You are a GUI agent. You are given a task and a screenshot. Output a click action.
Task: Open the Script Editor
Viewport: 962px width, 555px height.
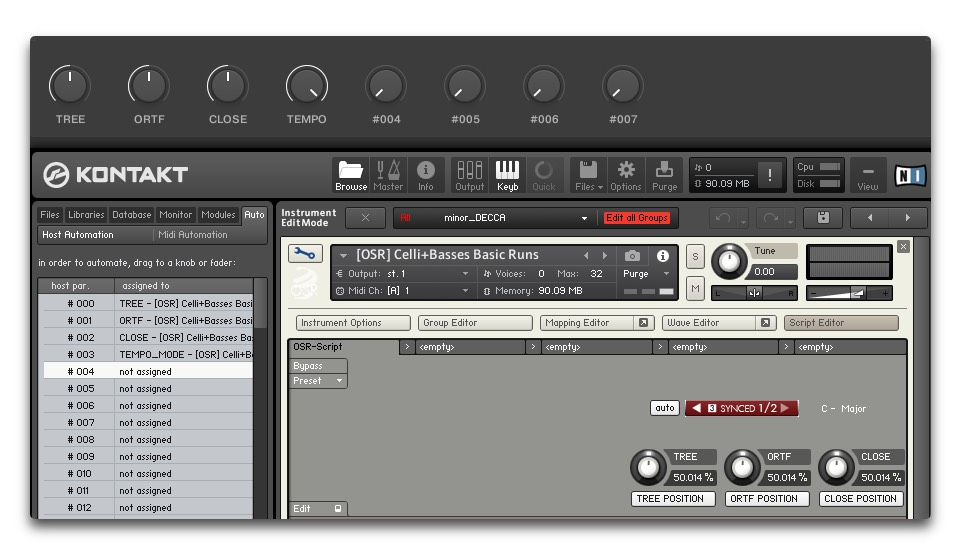pos(841,323)
